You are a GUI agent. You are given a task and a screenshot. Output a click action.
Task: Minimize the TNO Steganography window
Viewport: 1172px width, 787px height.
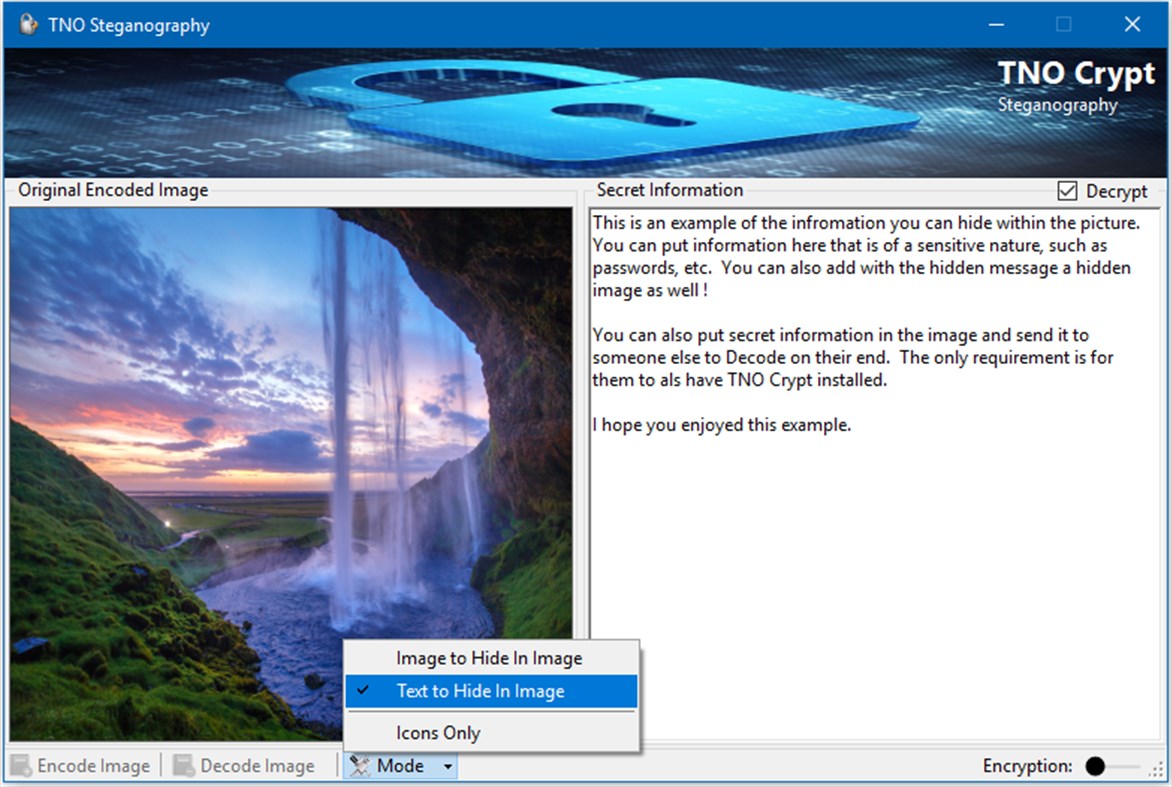click(x=996, y=24)
